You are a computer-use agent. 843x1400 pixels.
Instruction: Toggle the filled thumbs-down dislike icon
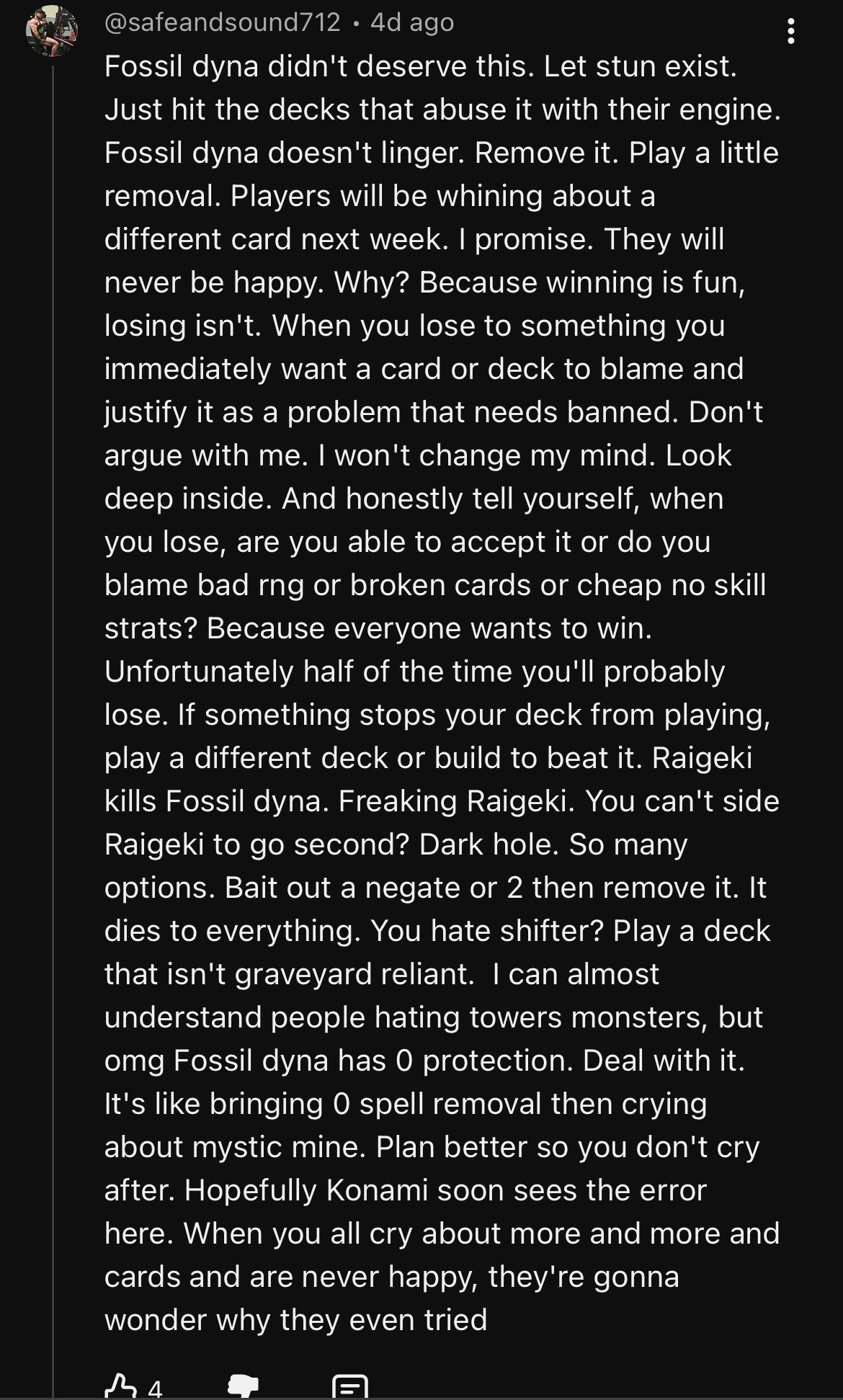coord(243,1386)
